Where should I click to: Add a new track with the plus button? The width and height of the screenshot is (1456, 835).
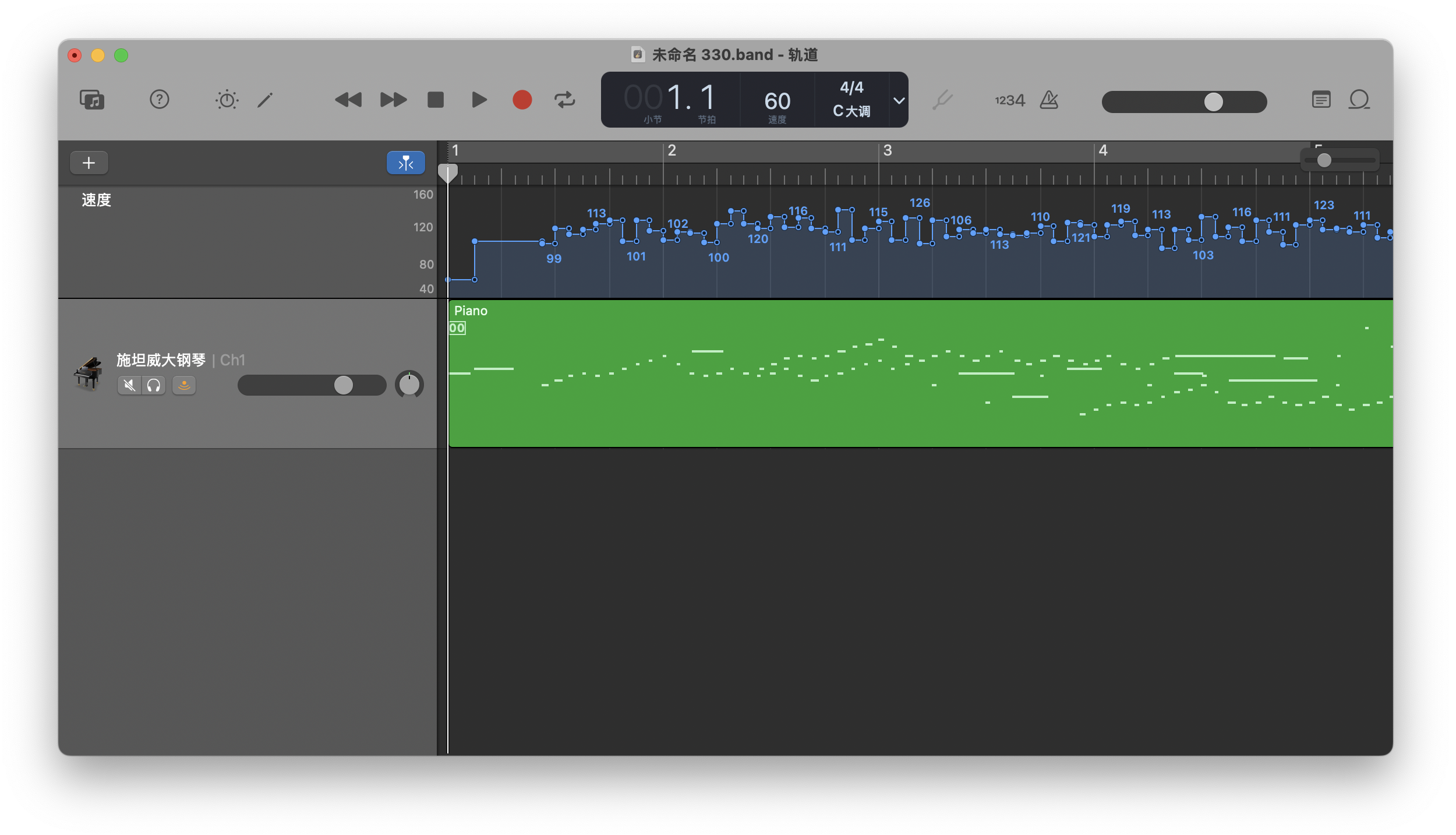89,163
